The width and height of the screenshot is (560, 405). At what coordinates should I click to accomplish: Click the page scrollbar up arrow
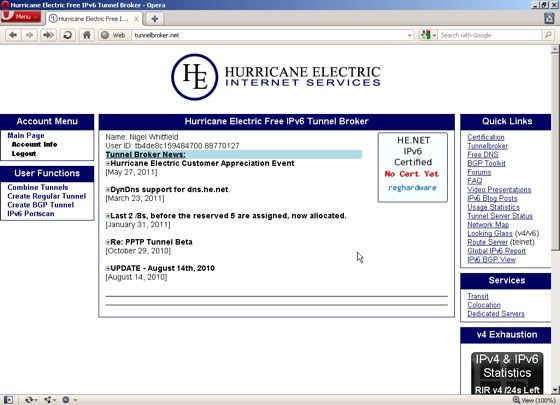point(555,49)
